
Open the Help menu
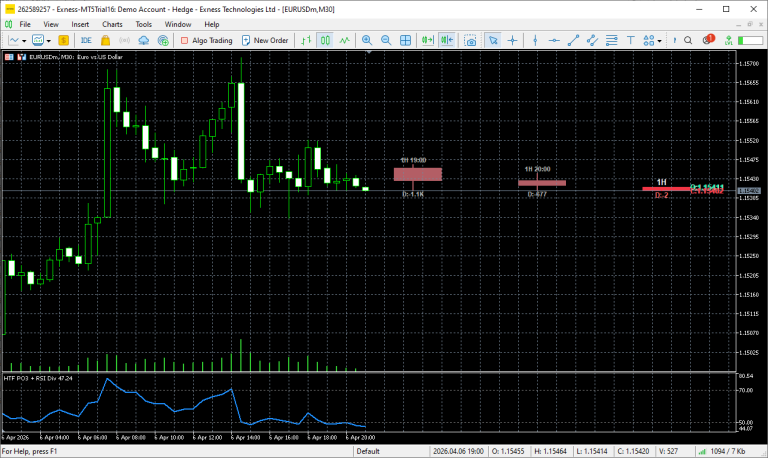click(x=212, y=24)
